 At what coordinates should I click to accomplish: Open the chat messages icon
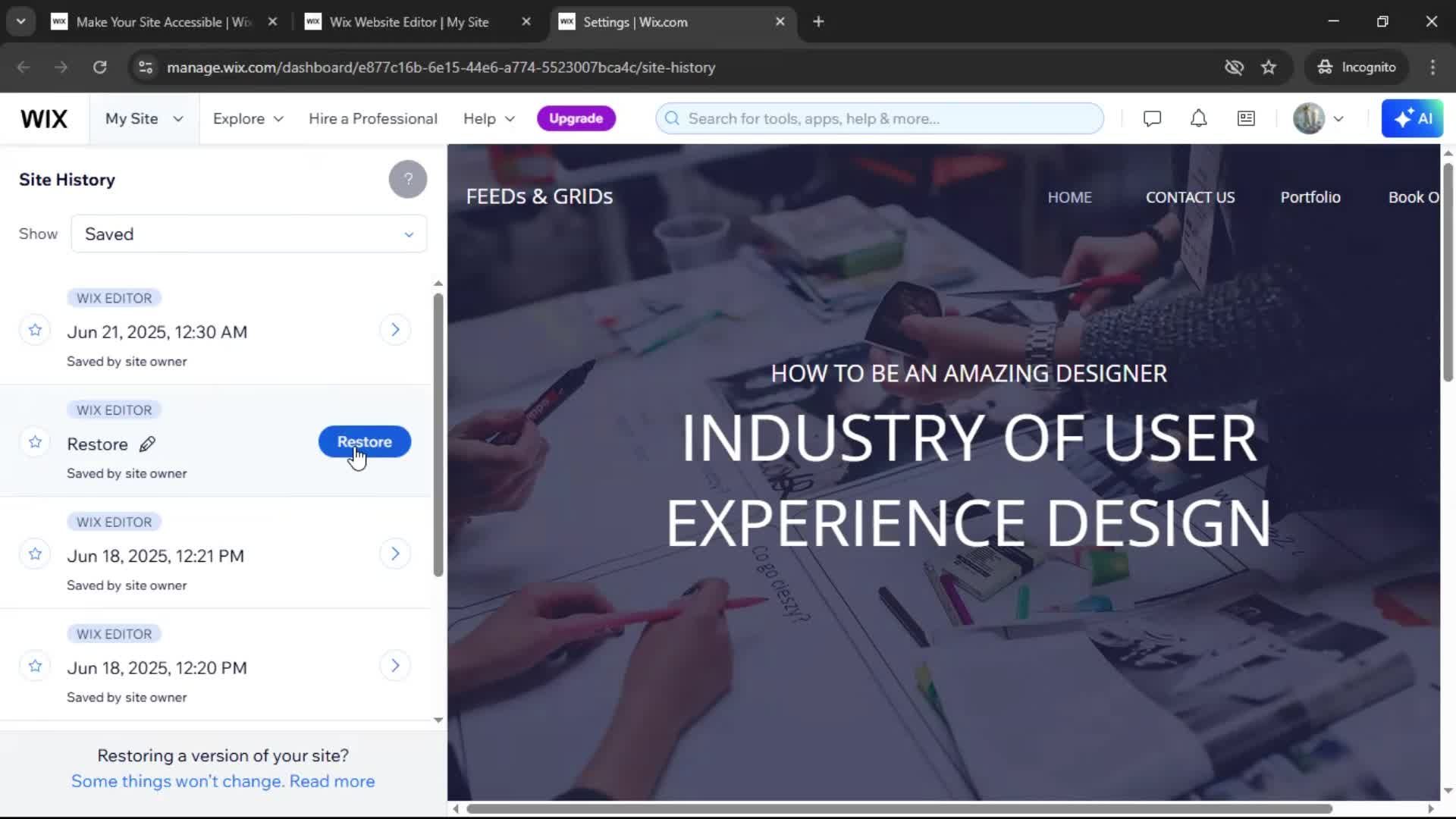pyautogui.click(x=1152, y=118)
